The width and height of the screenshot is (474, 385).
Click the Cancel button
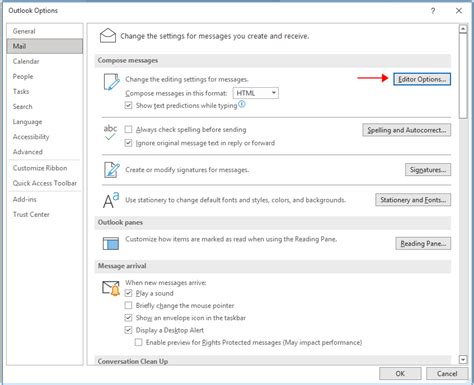pyautogui.click(x=447, y=374)
